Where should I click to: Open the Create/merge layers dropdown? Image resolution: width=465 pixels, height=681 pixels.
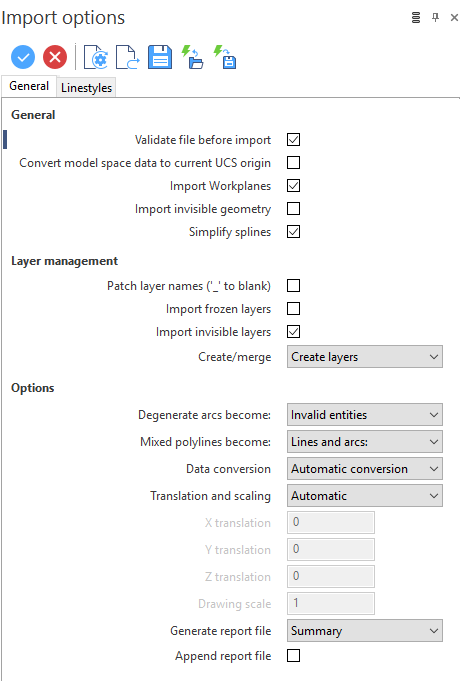point(365,357)
